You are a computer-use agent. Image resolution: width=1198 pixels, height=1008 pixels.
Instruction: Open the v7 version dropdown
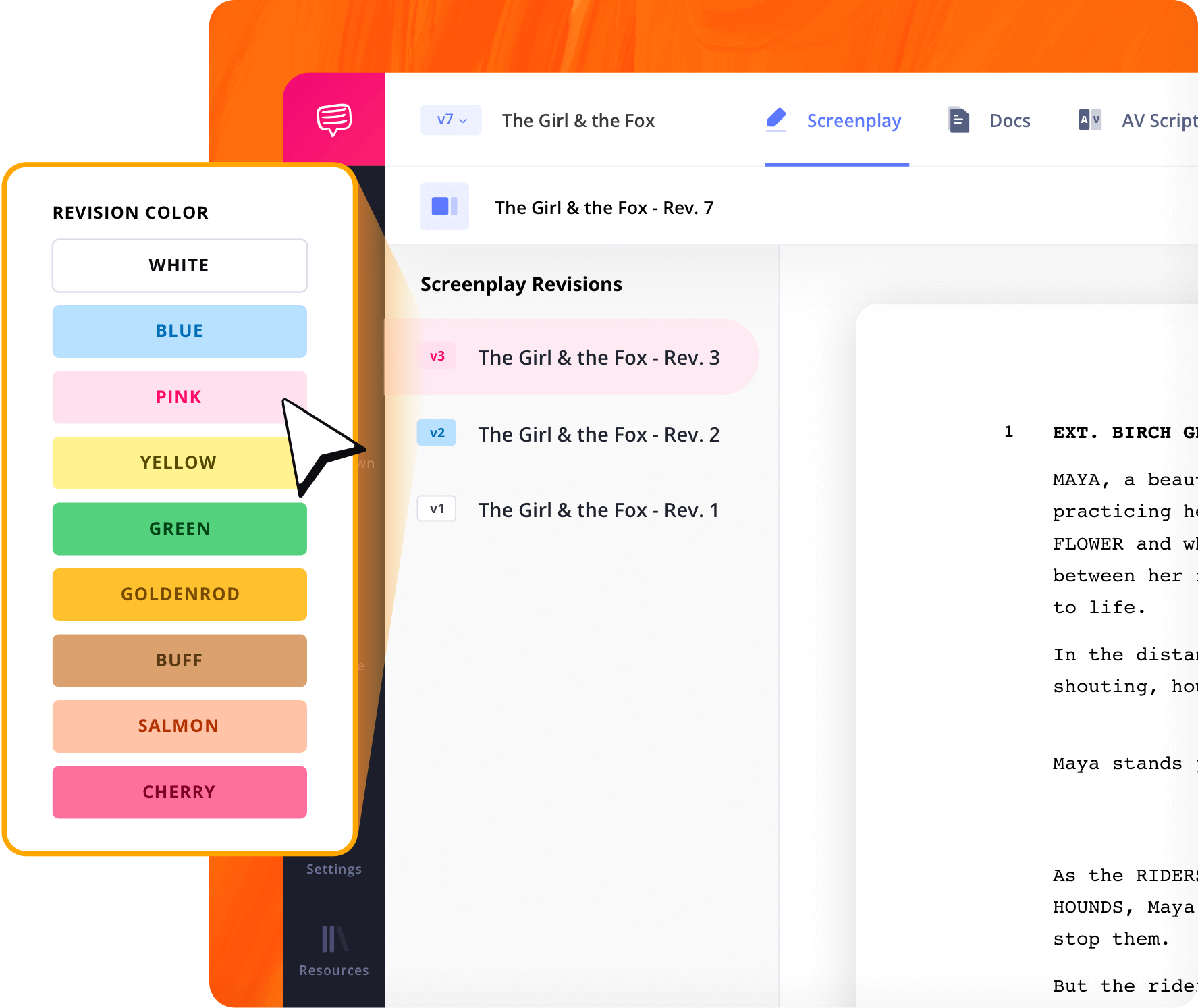click(450, 120)
